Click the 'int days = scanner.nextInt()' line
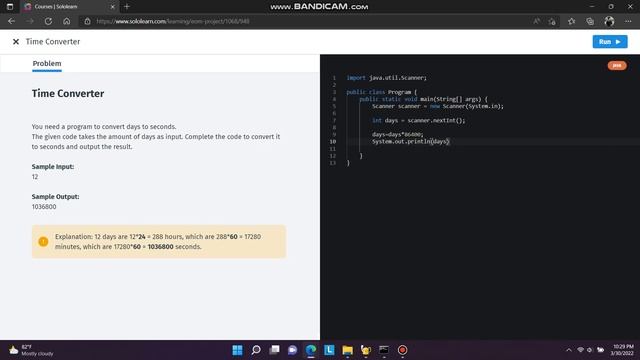The width and height of the screenshot is (640, 360). [x=418, y=120]
